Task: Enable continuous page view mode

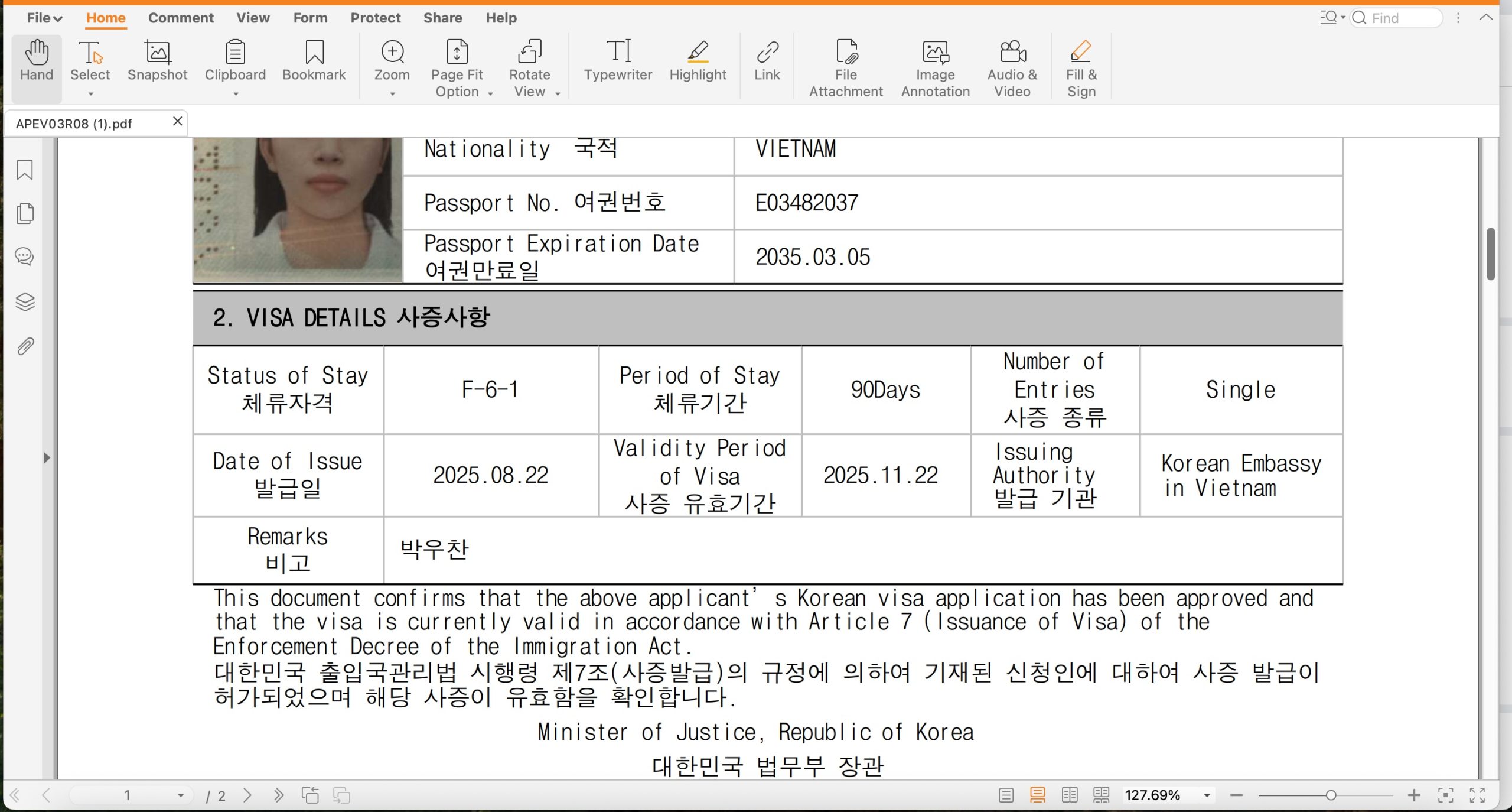Action: [x=1038, y=795]
